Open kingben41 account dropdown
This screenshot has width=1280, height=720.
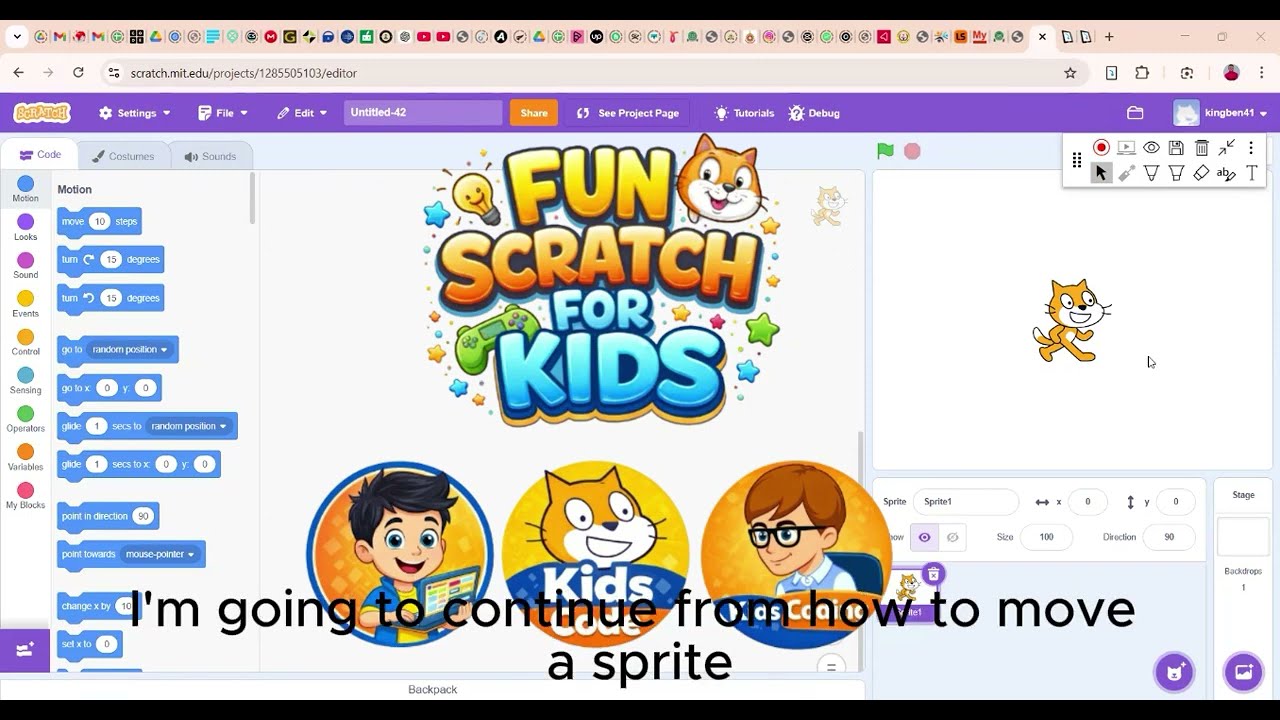click(1221, 113)
